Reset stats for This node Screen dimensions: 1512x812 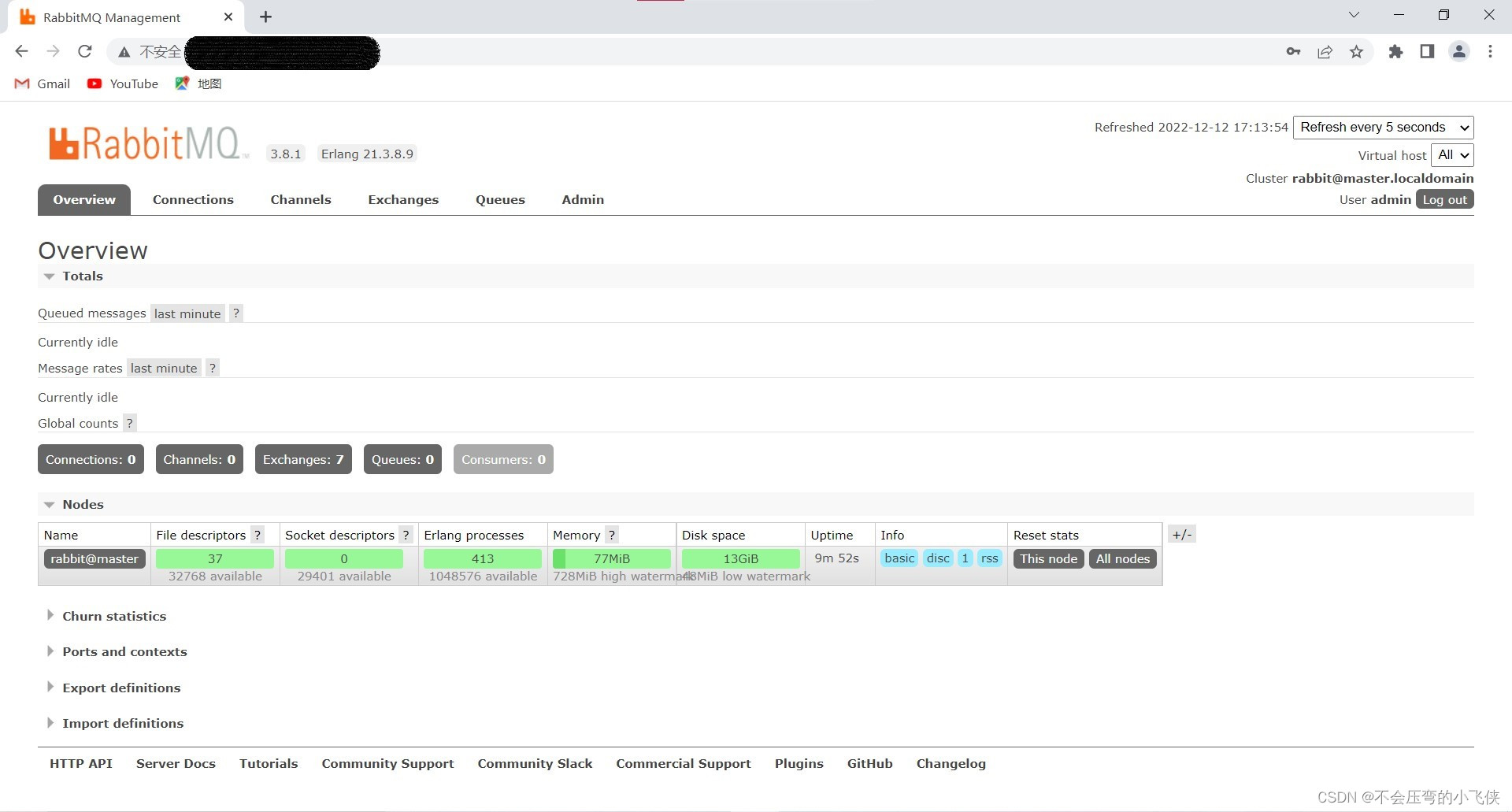1048,558
